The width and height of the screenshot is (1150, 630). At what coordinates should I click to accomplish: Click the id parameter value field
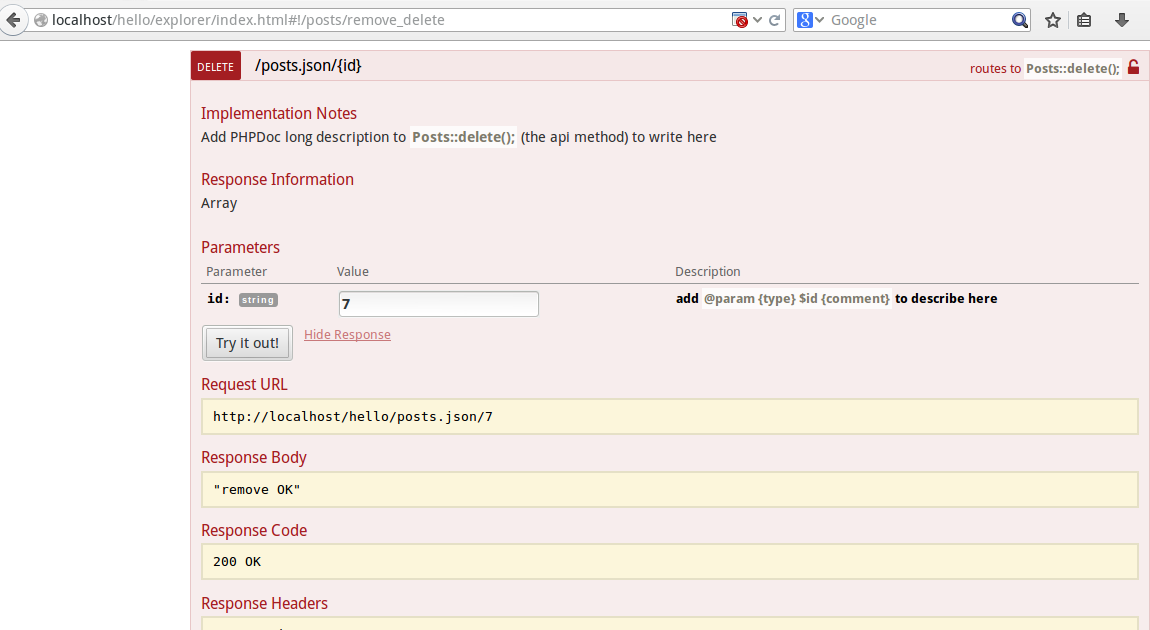point(439,304)
